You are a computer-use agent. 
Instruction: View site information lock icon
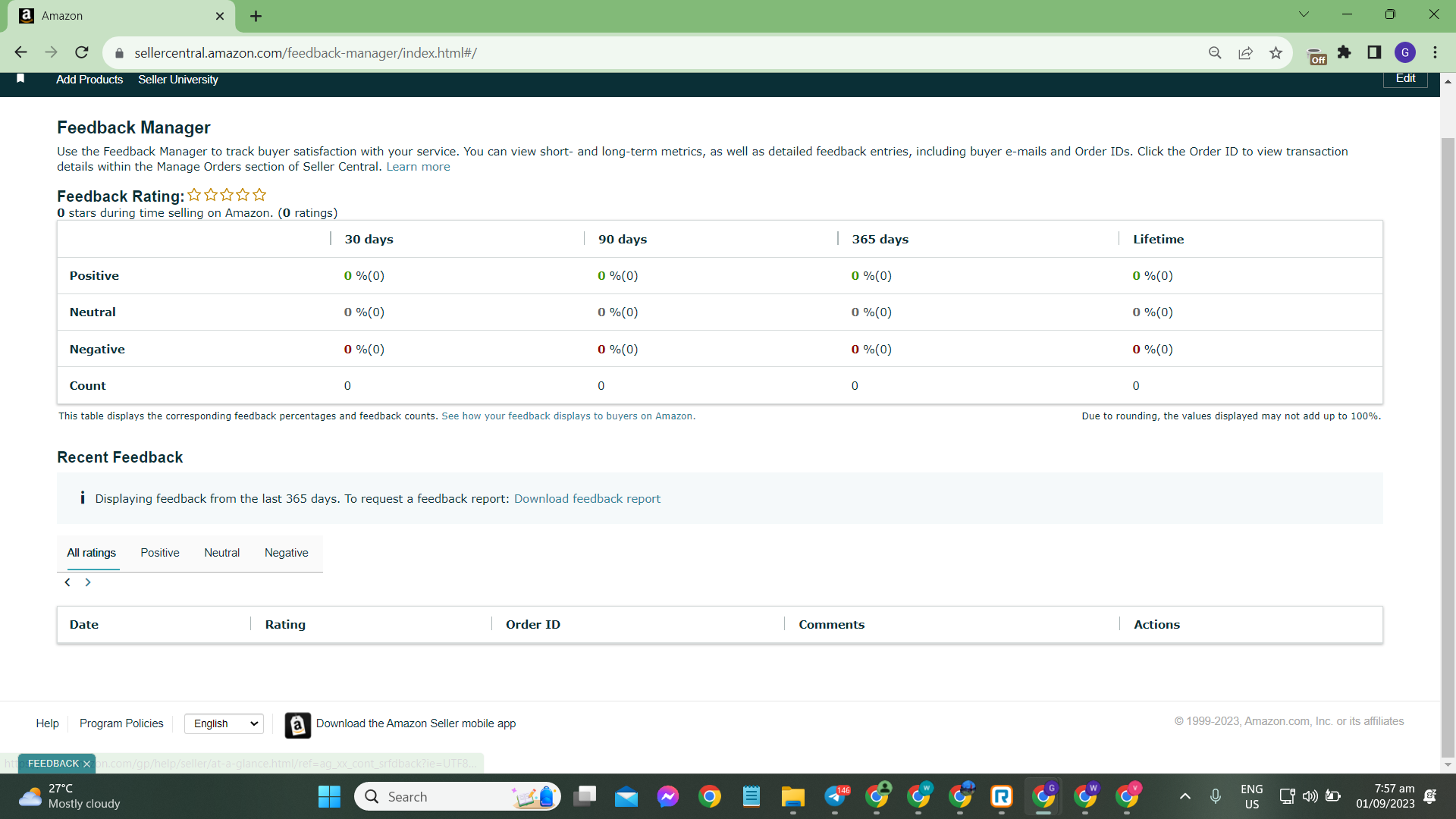(x=119, y=53)
